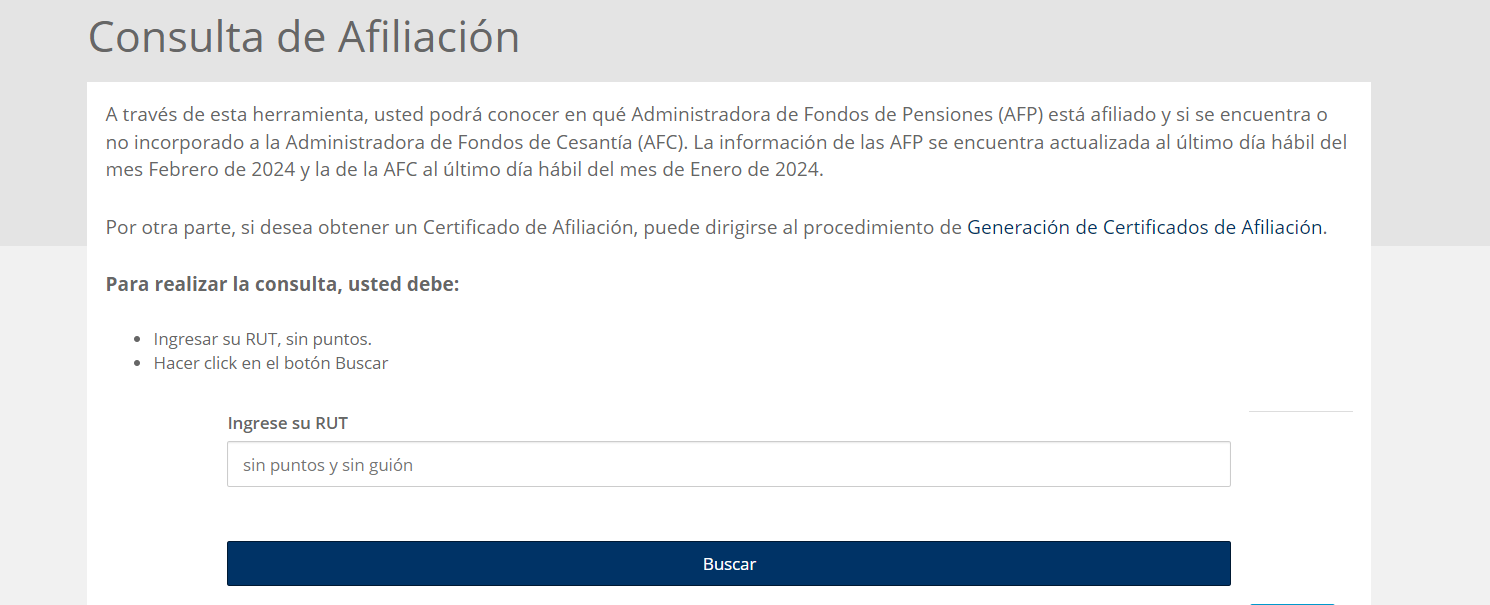
Task: Click the bold 'Para realizar la consulta' subheading
Action: click(x=282, y=284)
